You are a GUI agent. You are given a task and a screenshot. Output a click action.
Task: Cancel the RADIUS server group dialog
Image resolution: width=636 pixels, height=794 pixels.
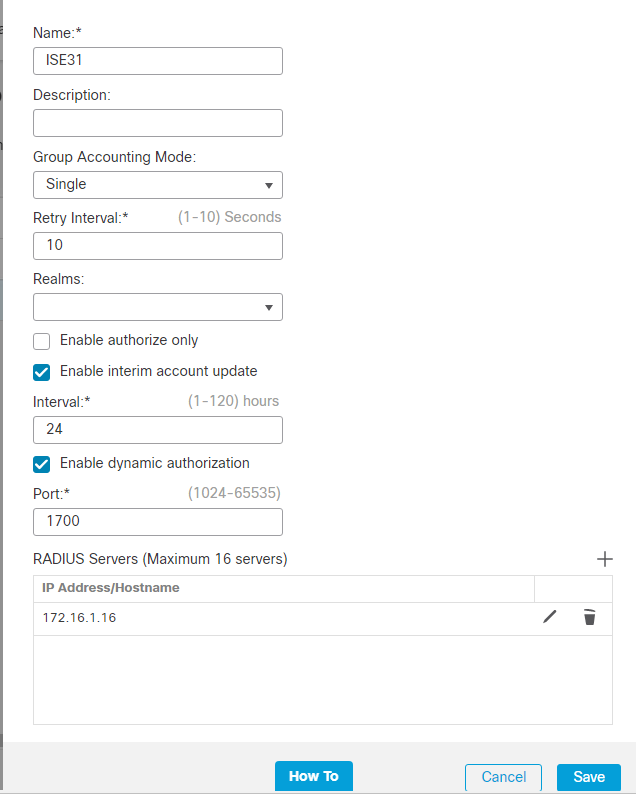pos(503,777)
